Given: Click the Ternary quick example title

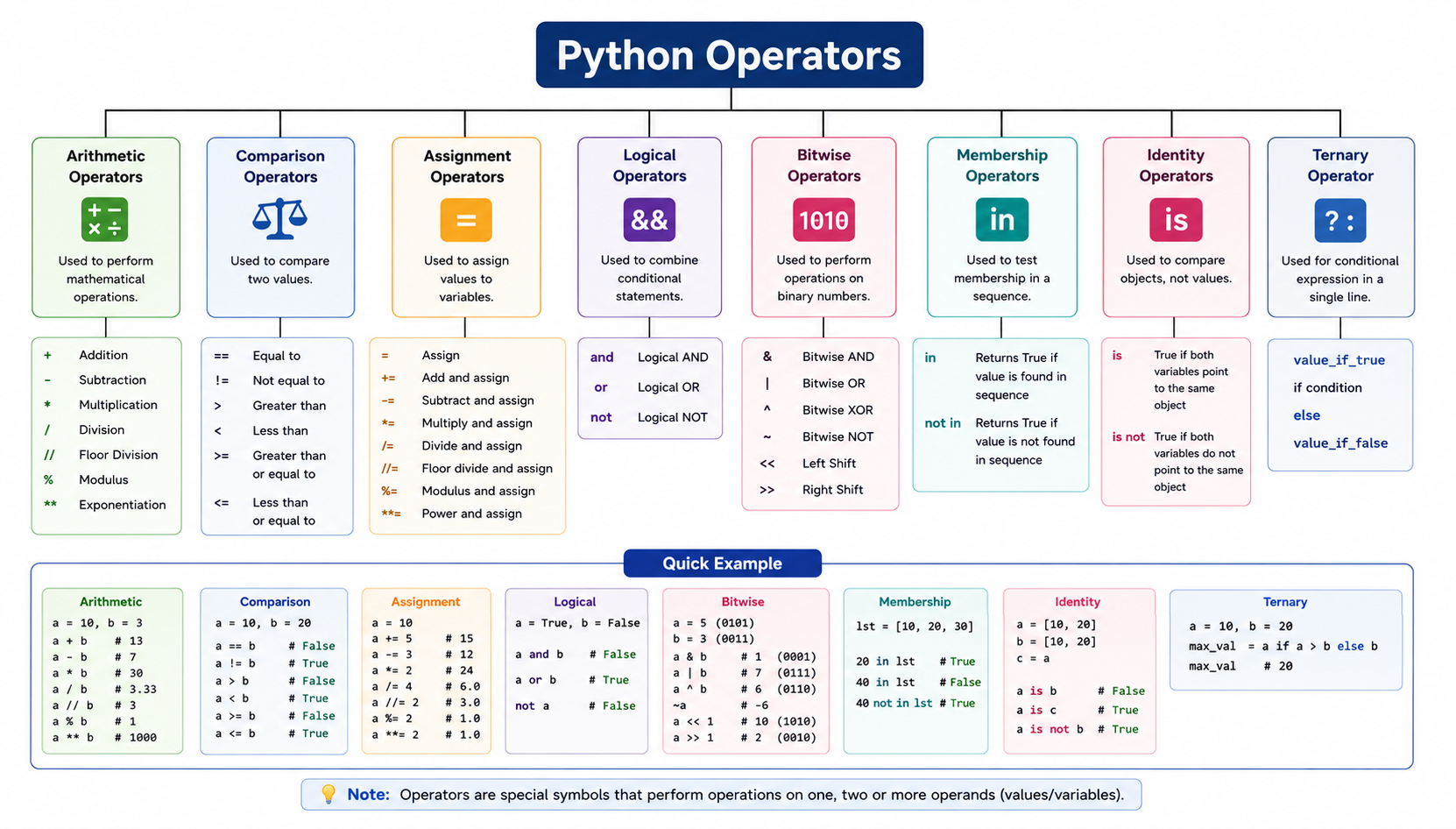Looking at the screenshot, I should coord(1285,602).
